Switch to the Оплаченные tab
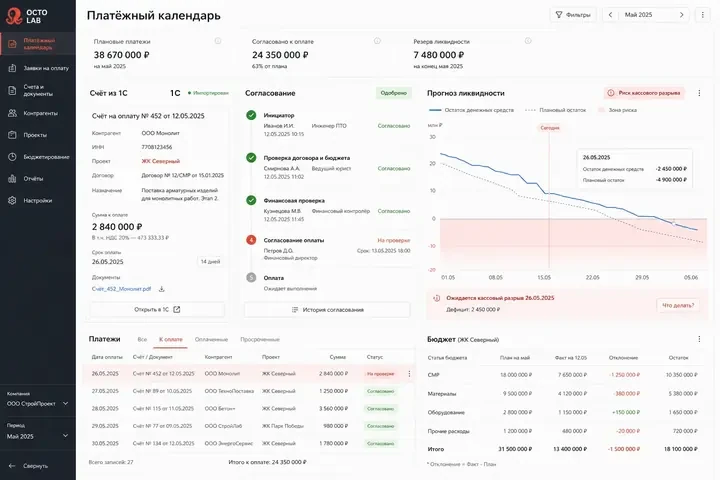The image size is (720, 480). pyautogui.click(x=211, y=339)
